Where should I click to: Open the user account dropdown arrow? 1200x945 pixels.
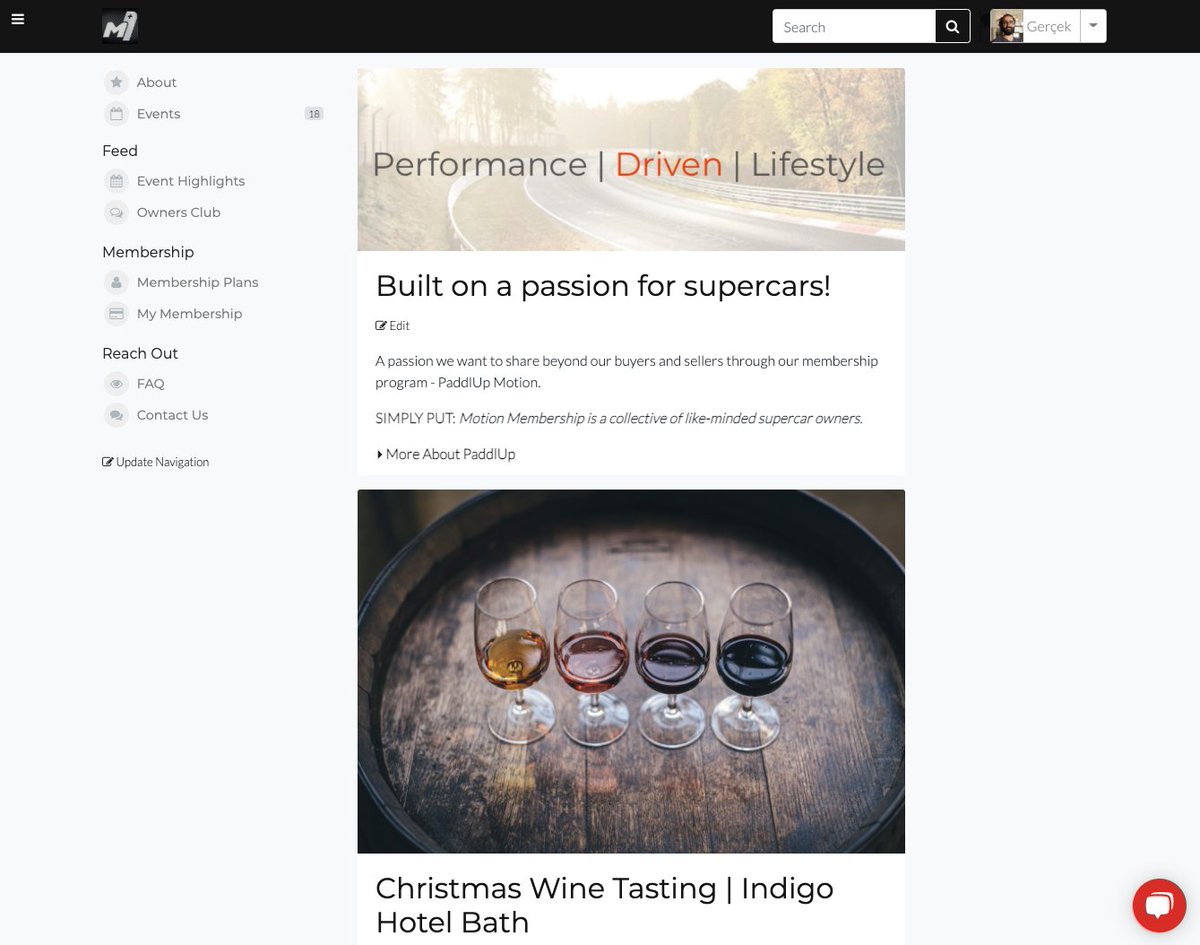(1093, 27)
